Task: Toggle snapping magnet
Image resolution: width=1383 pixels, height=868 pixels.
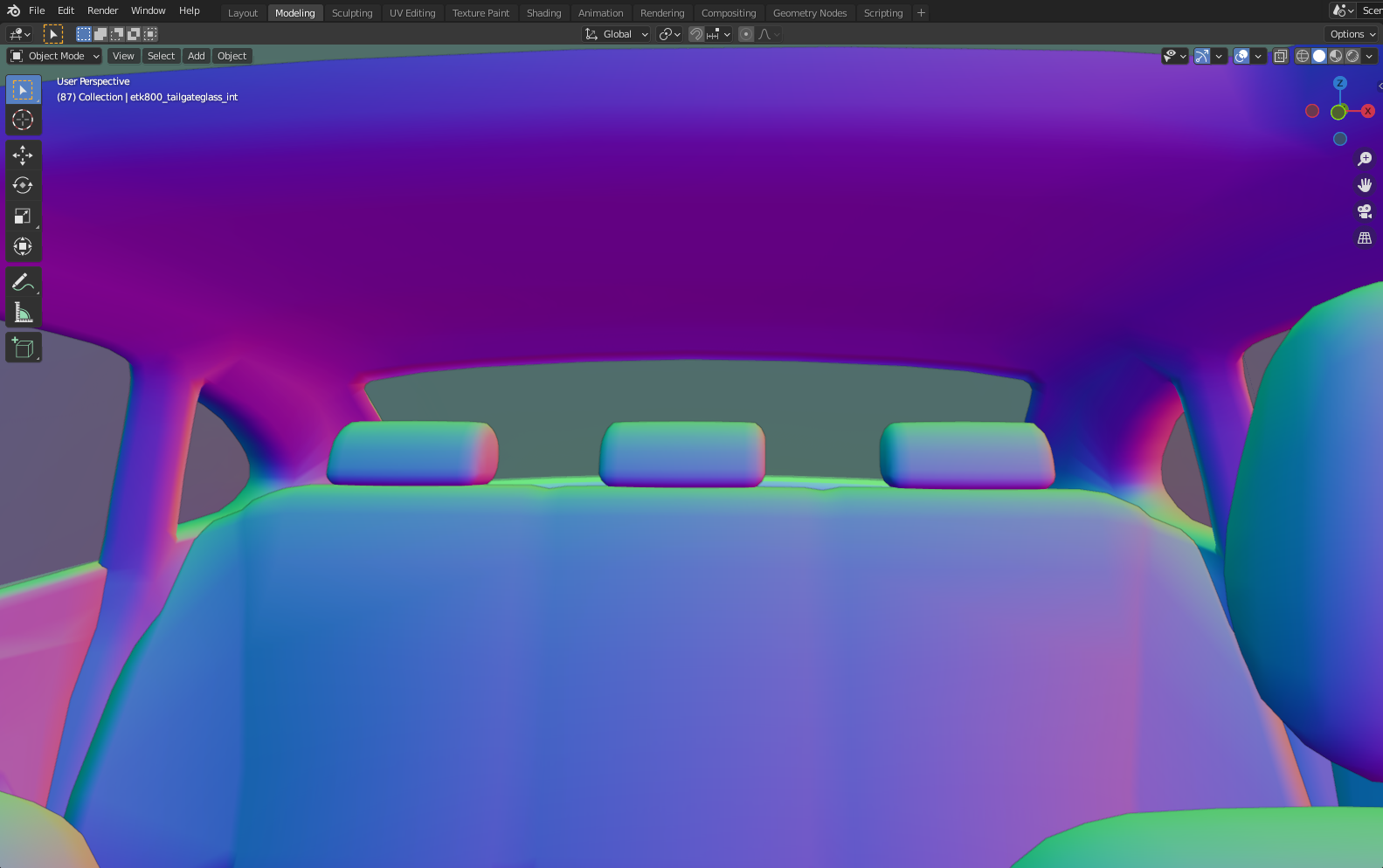Action: pyautogui.click(x=696, y=34)
